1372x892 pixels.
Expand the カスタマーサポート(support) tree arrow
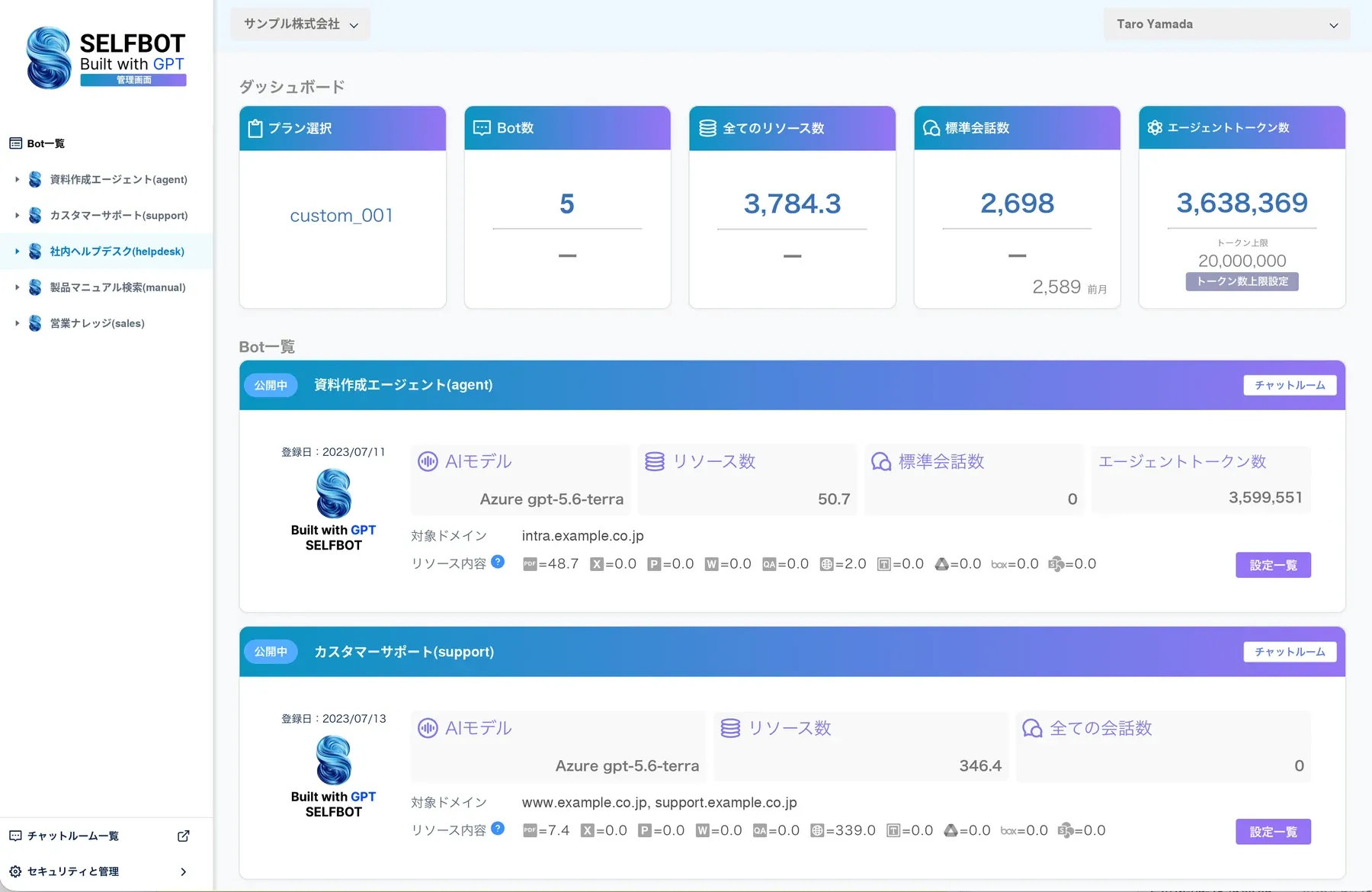(17, 215)
